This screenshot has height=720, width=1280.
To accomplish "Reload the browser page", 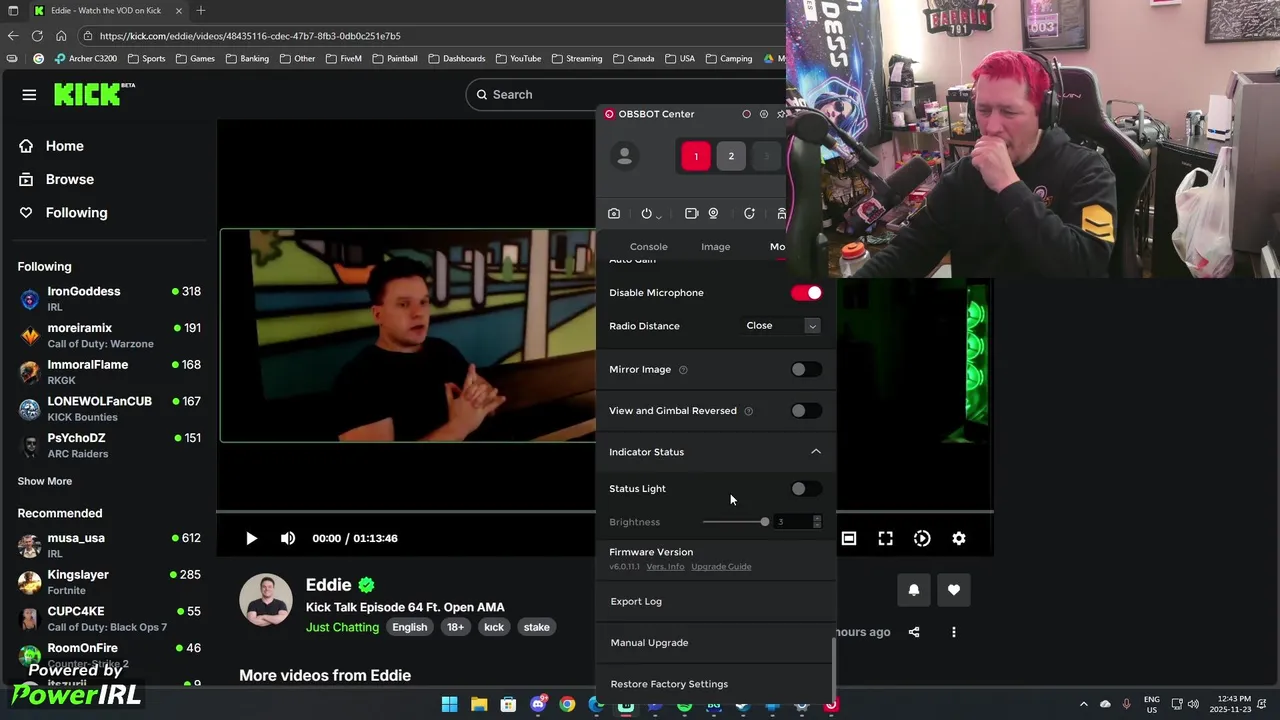I will 37,36.
